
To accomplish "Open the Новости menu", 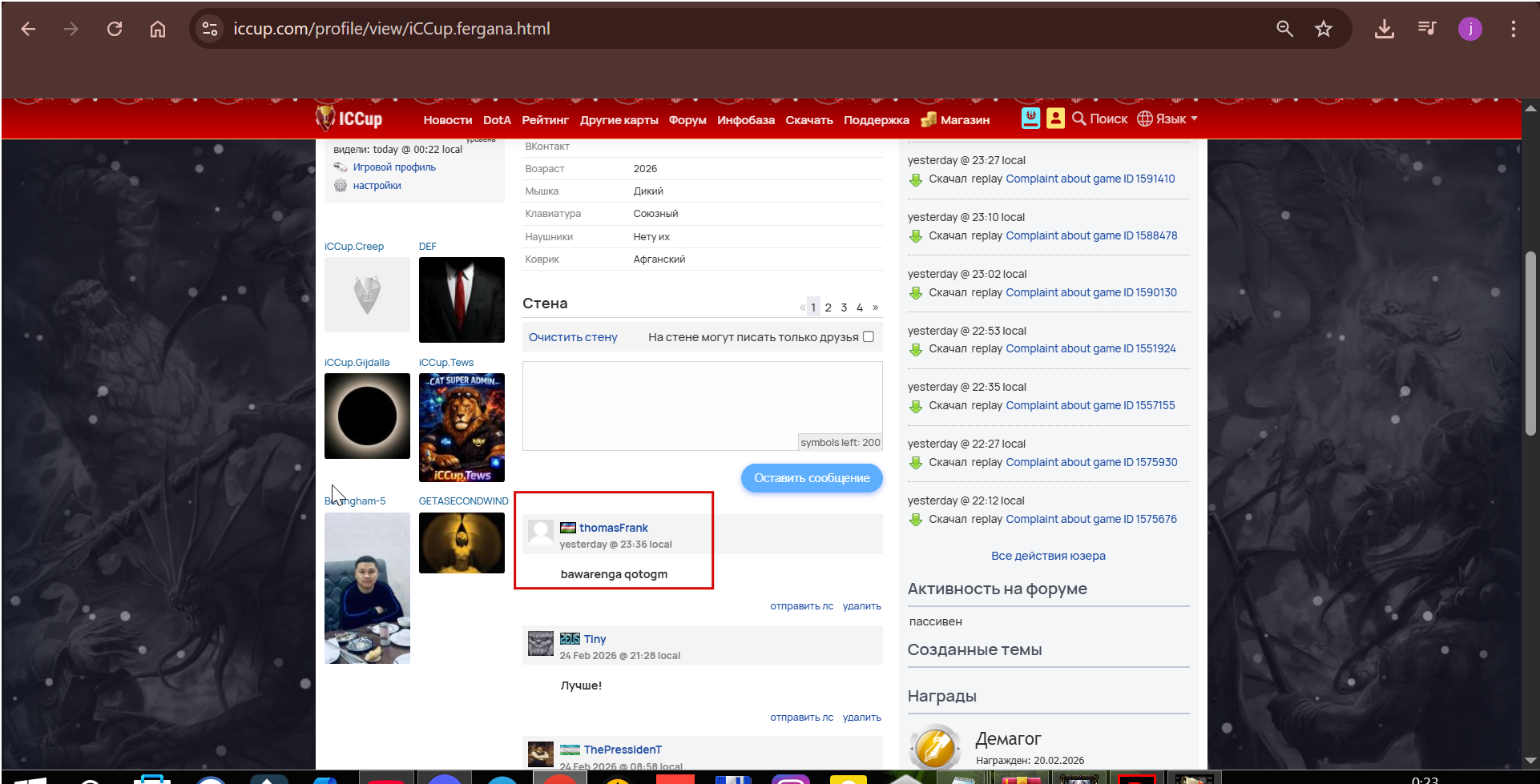I will pyautogui.click(x=448, y=120).
